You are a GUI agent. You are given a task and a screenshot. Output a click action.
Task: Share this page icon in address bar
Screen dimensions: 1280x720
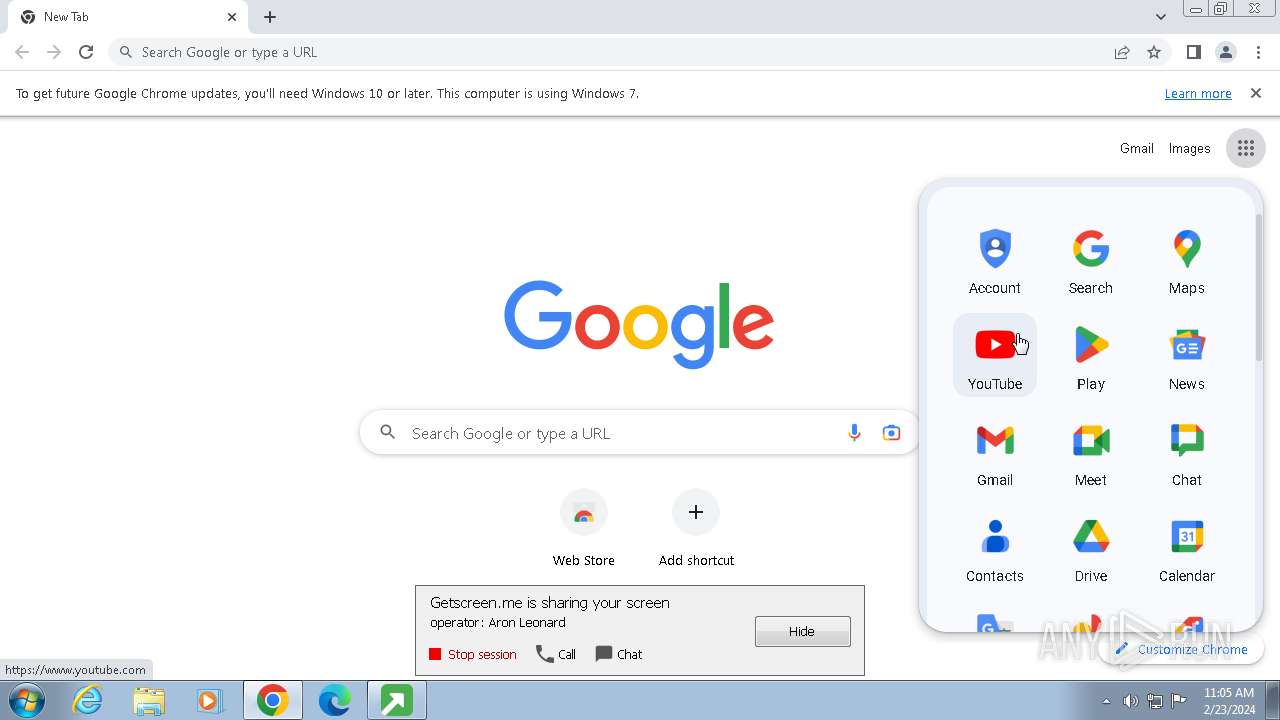click(1122, 52)
